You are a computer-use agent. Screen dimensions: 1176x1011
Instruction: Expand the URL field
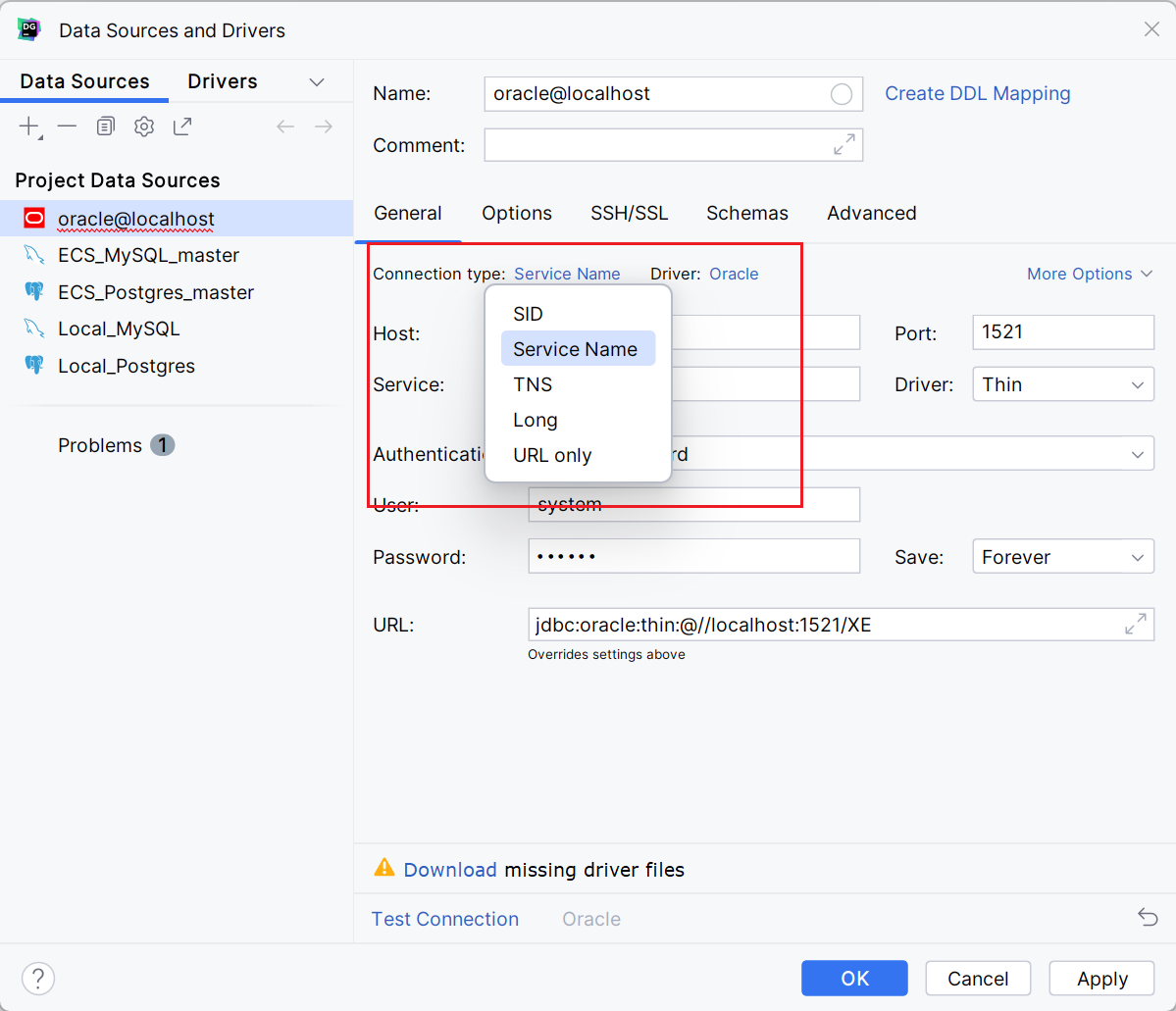[1136, 624]
